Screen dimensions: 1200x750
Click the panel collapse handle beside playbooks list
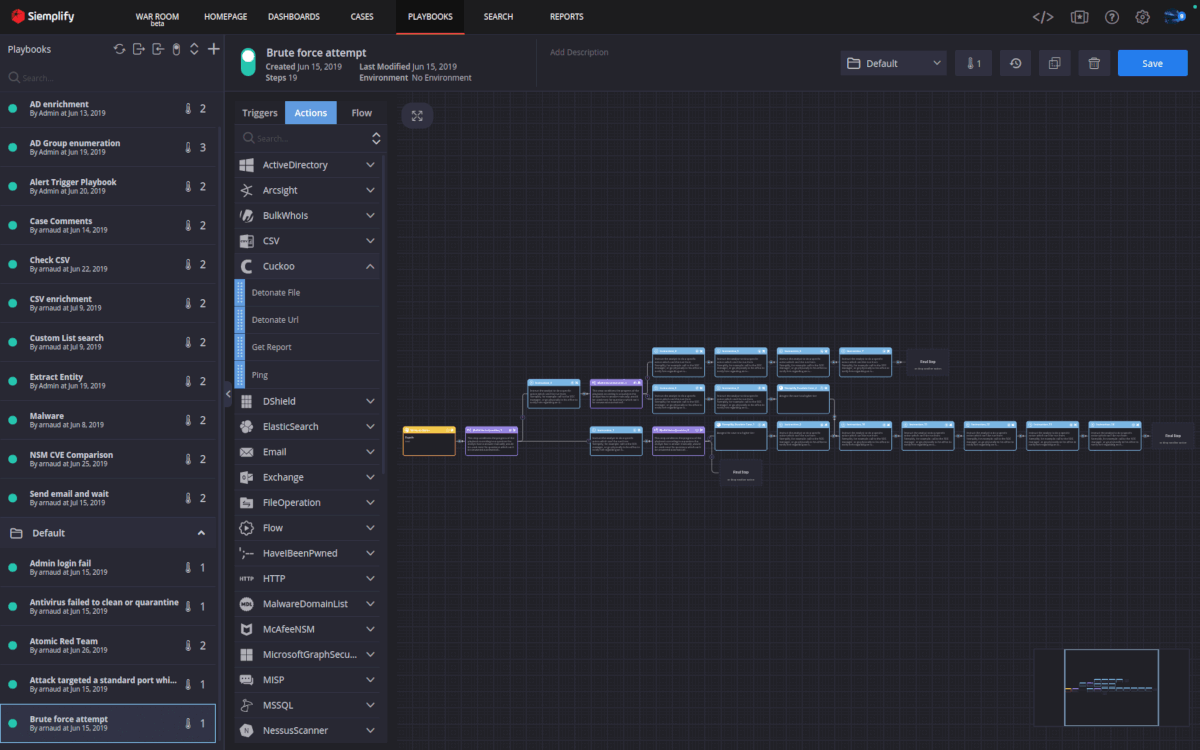(226, 395)
